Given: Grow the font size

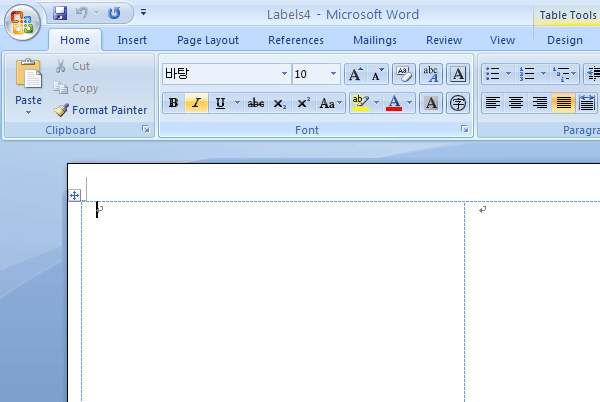Looking at the screenshot, I should pyautogui.click(x=355, y=74).
